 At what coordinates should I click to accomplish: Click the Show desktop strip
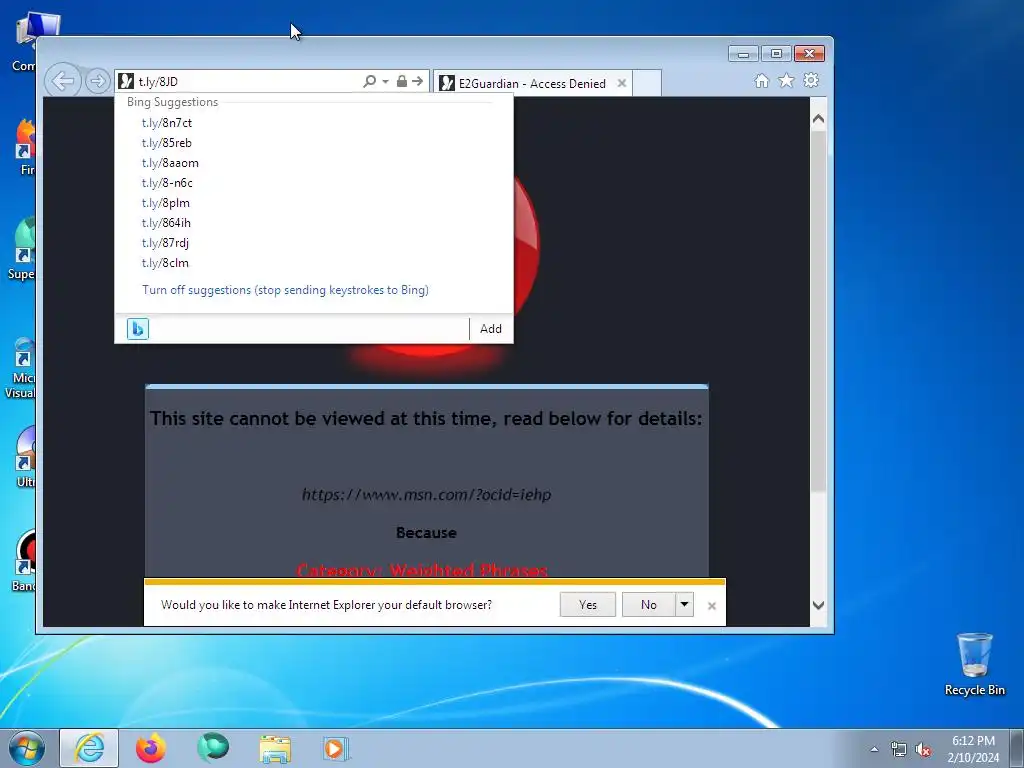(x=1017, y=748)
